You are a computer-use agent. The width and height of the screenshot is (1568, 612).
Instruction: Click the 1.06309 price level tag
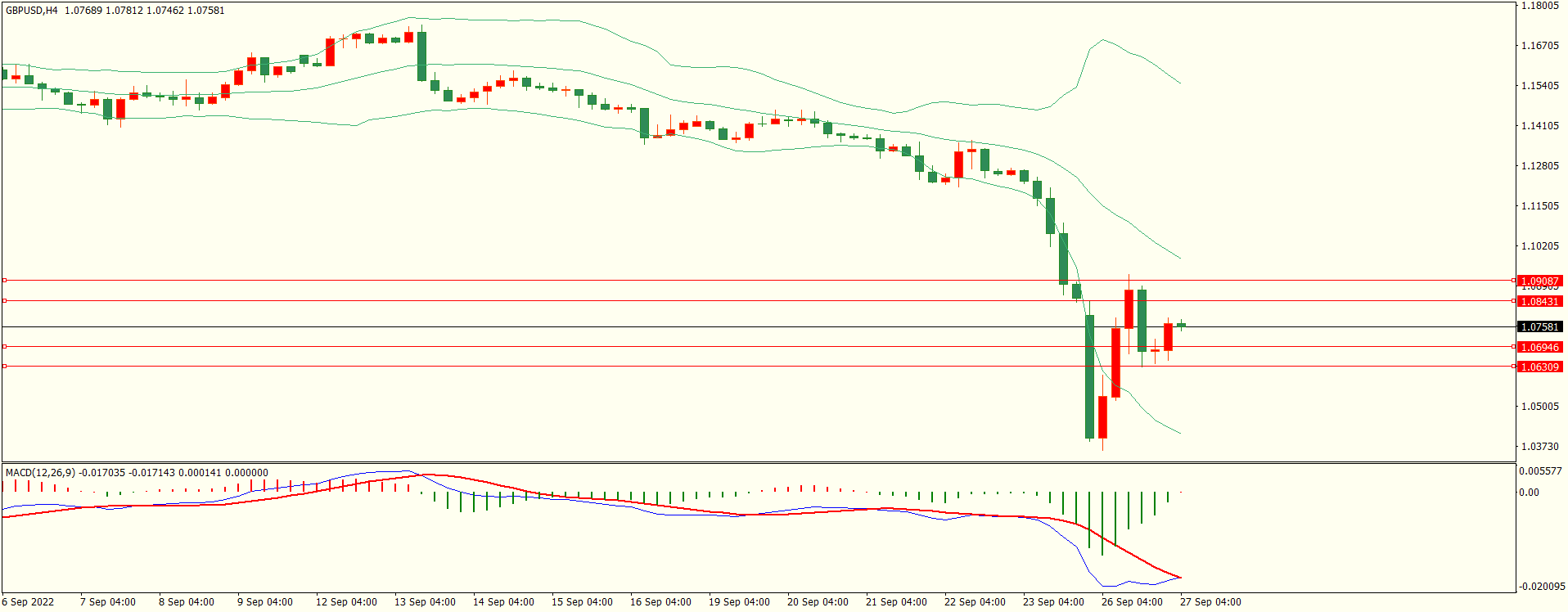tap(1539, 367)
